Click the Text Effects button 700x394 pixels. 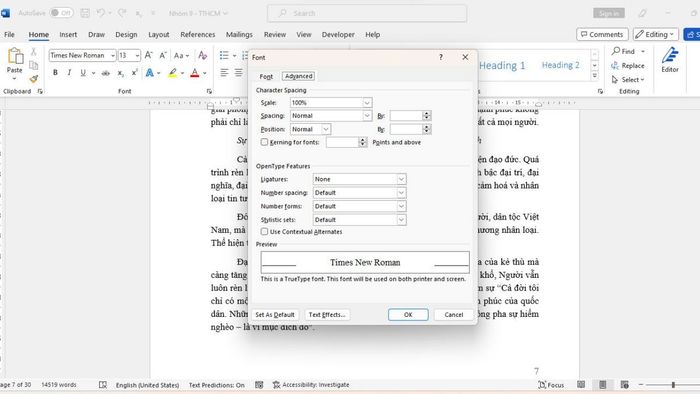[x=327, y=315]
